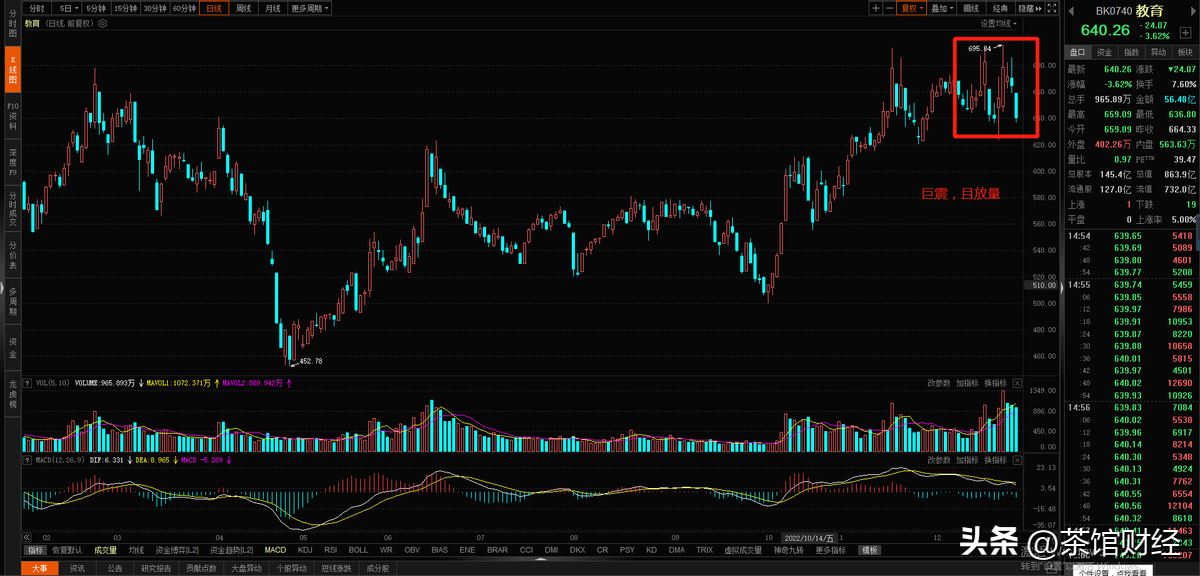Switch to 月线 monthly period
Image resolution: width=1200 pixels, height=576 pixels.
[272, 8]
